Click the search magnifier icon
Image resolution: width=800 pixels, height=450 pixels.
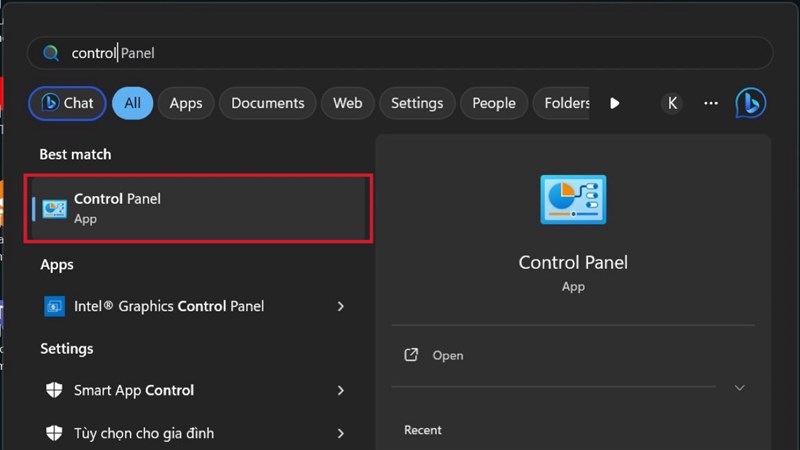(51, 53)
